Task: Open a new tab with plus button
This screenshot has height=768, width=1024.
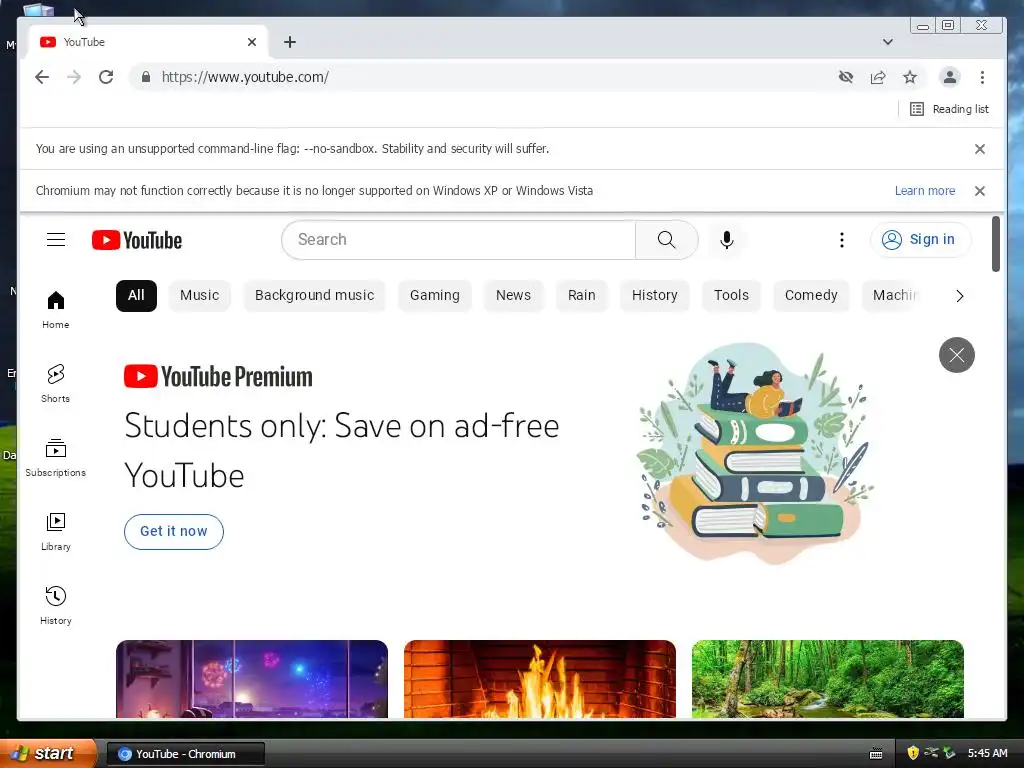Action: [290, 42]
